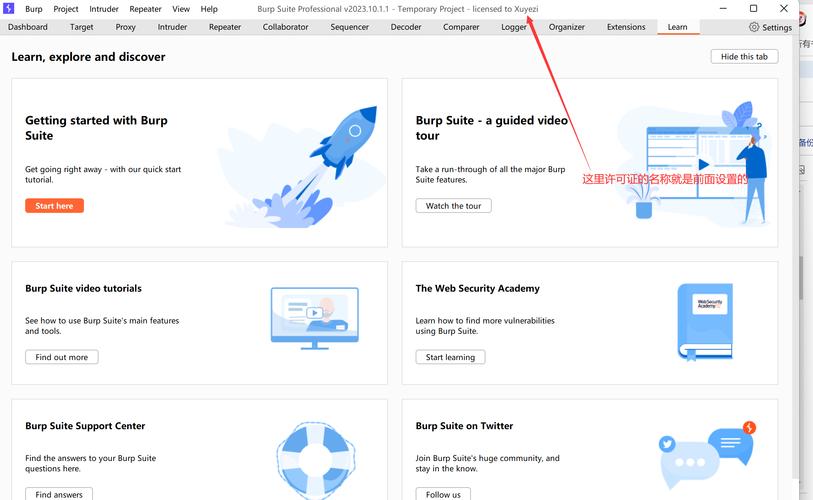This screenshot has height=500, width=813.
Task: Click the Twitter chat bubbles illustration
Action: [708, 455]
